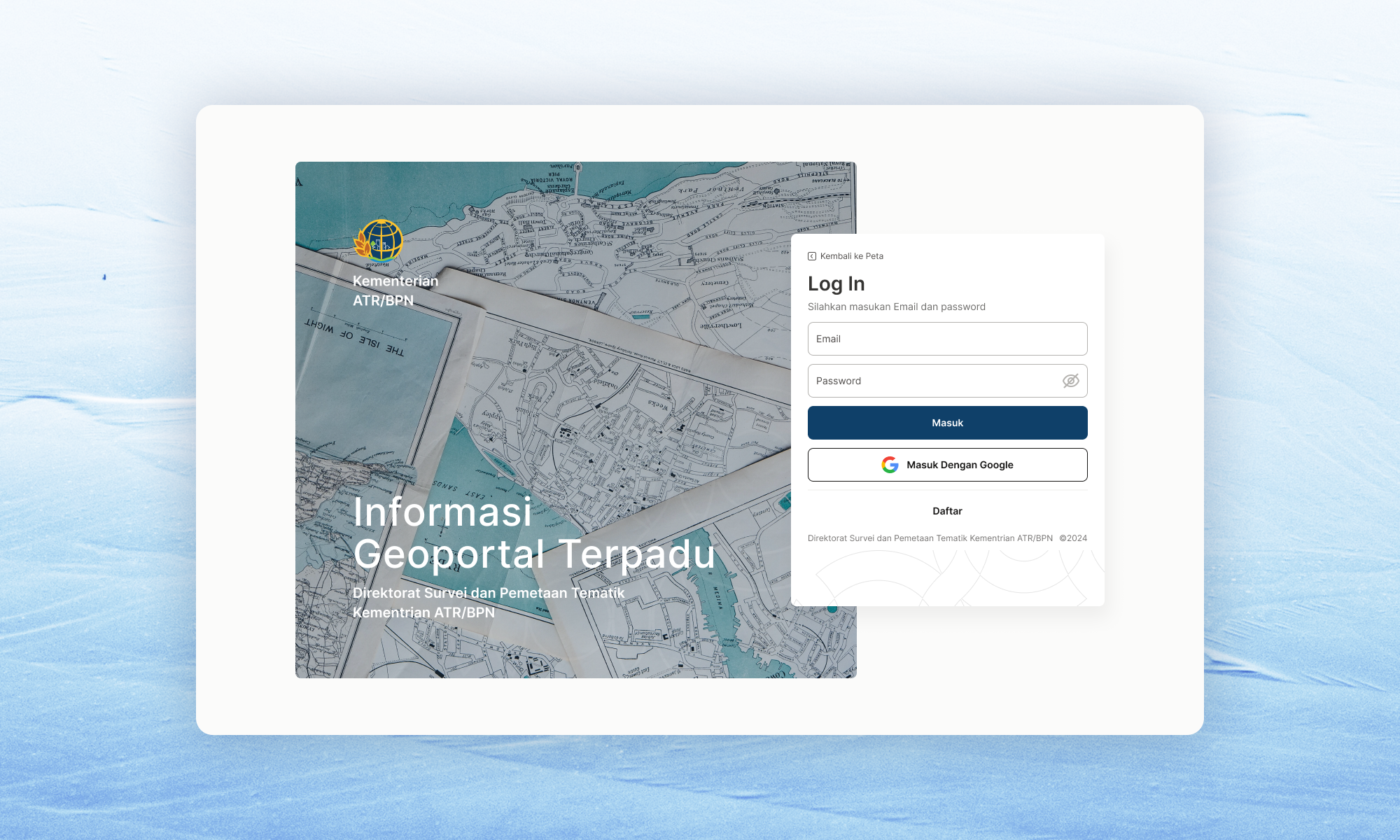The image size is (1400, 840).
Task: Click the upside-down Isle of Wight map title
Action: 354,337
